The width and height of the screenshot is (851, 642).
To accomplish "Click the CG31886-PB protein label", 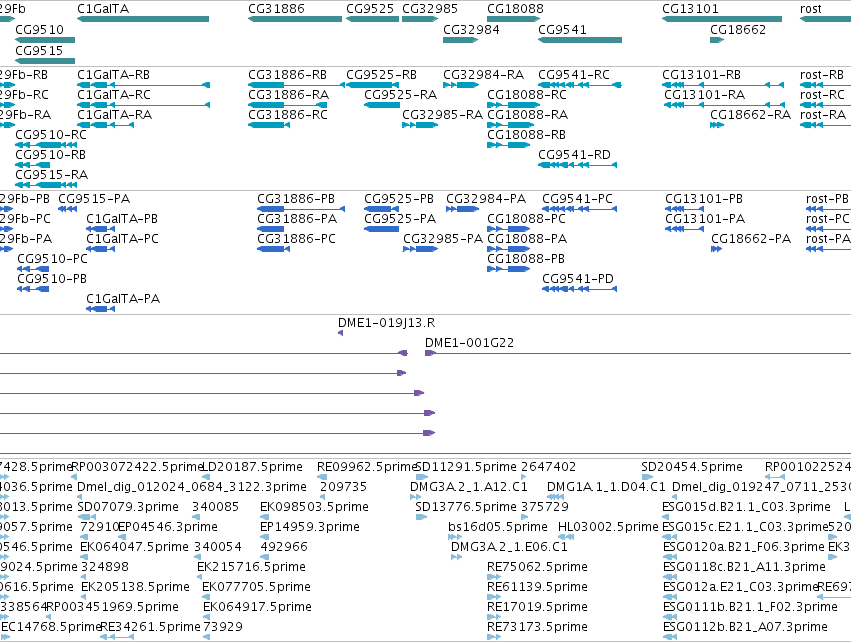I will click(296, 199).
